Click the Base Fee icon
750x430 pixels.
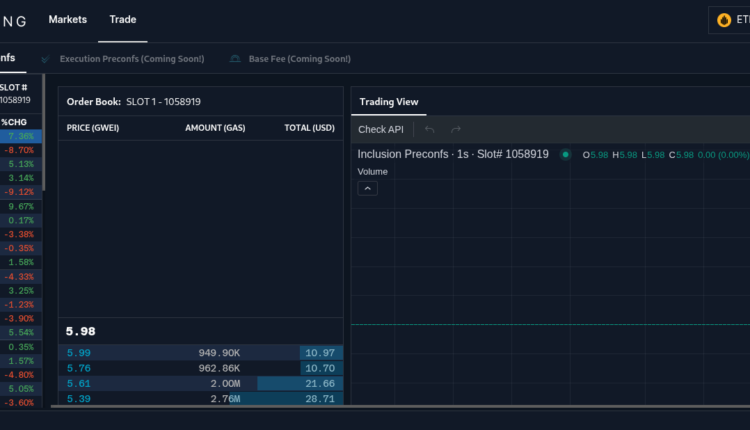tap(235, 59)
